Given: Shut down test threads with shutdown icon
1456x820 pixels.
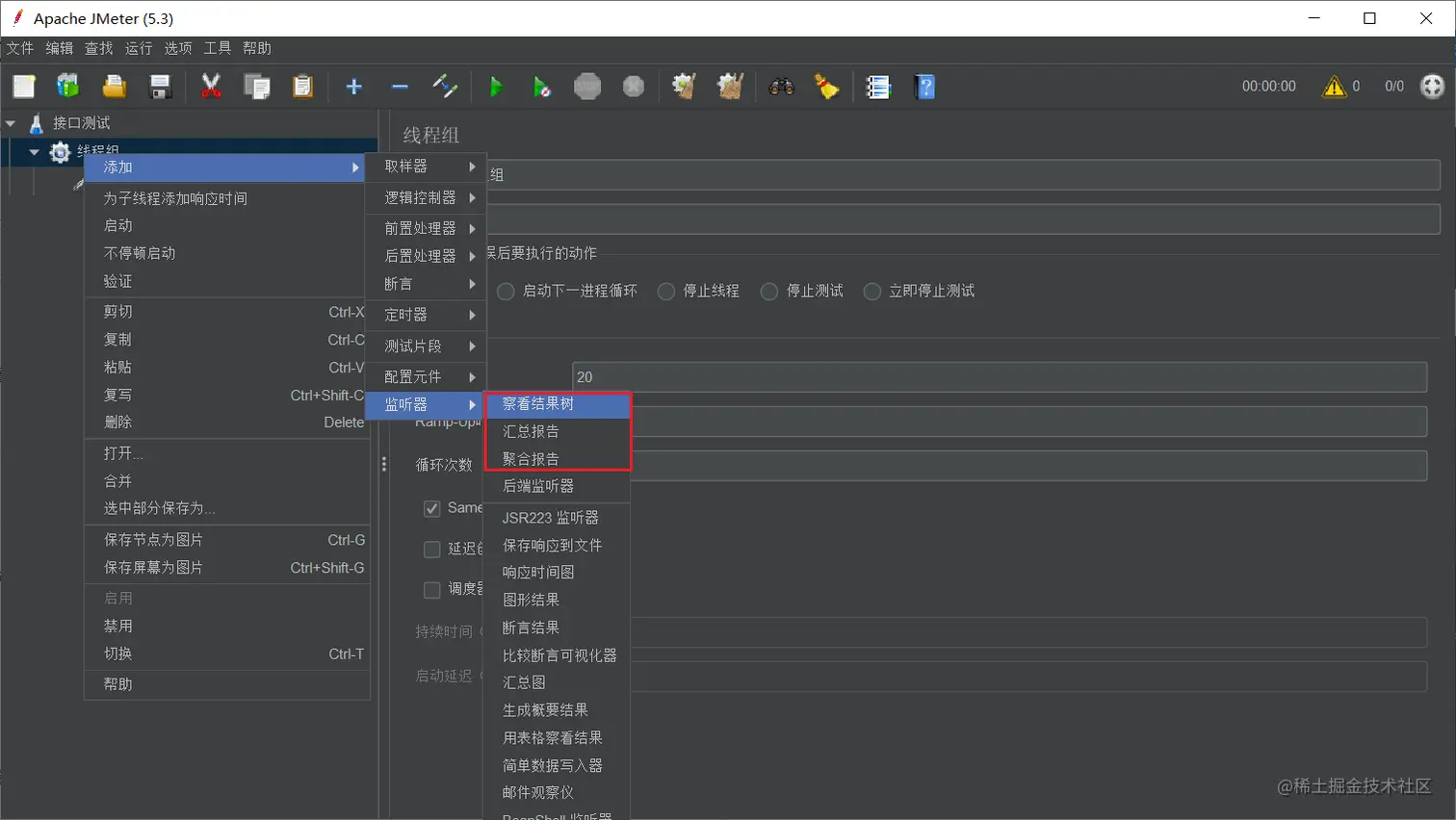Looking at the screenshot, I should click(x=634, y=87).
